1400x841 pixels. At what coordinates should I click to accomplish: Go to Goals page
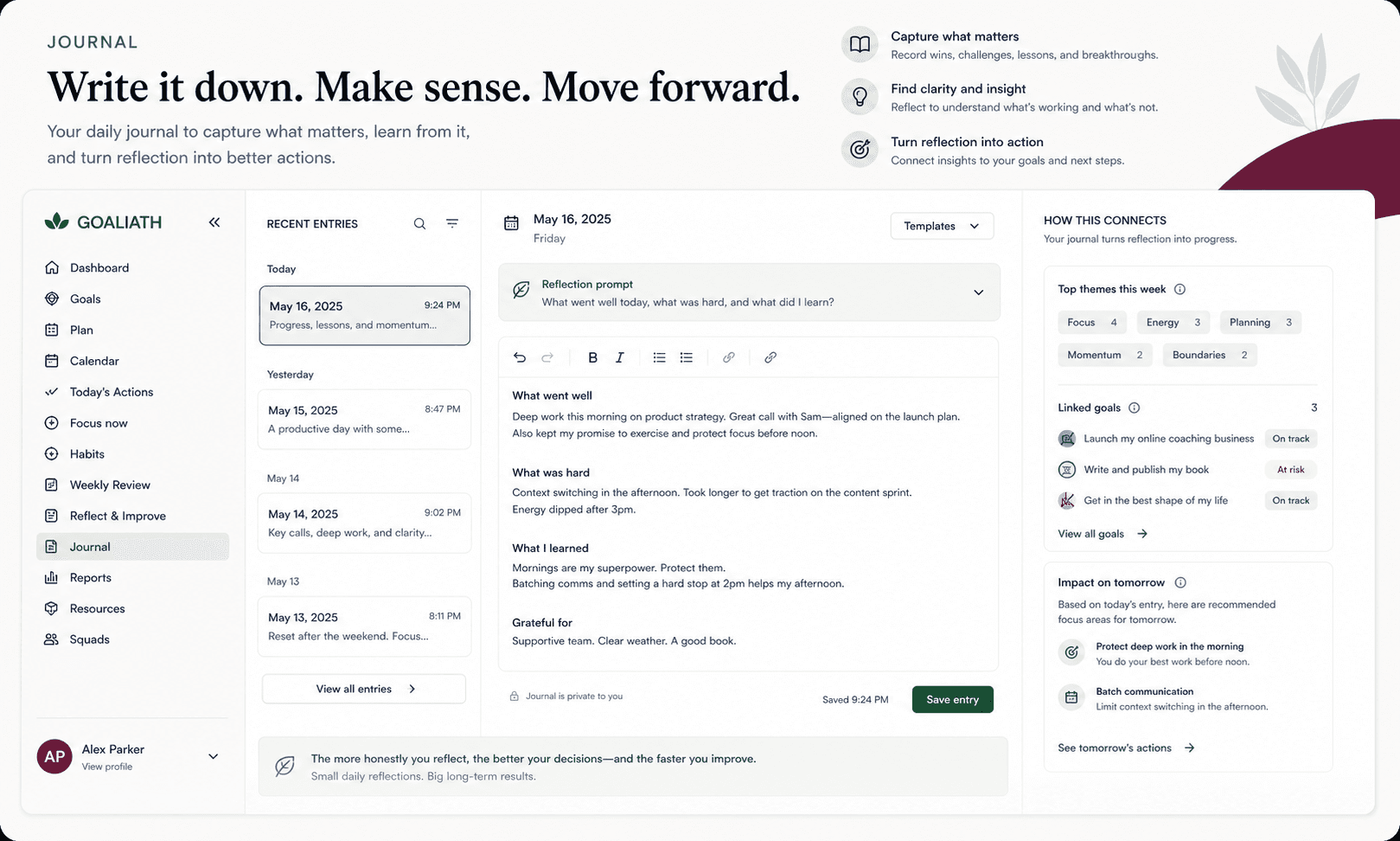click(x=132, y=299)
